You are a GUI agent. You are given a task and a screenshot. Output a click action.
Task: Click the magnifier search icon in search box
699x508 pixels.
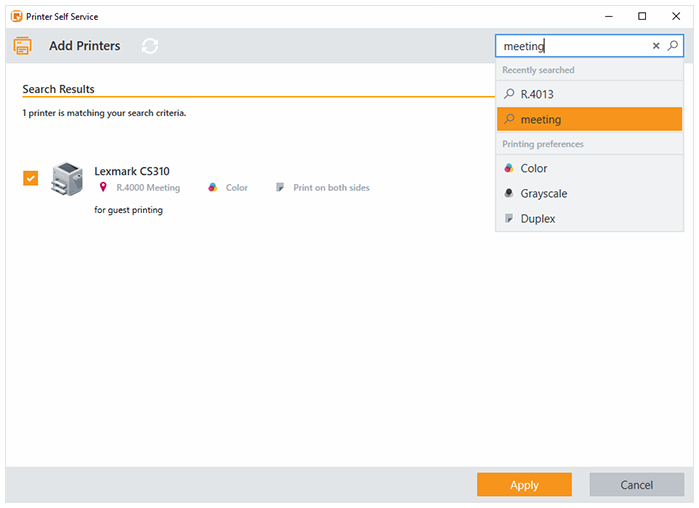point(673,45)
